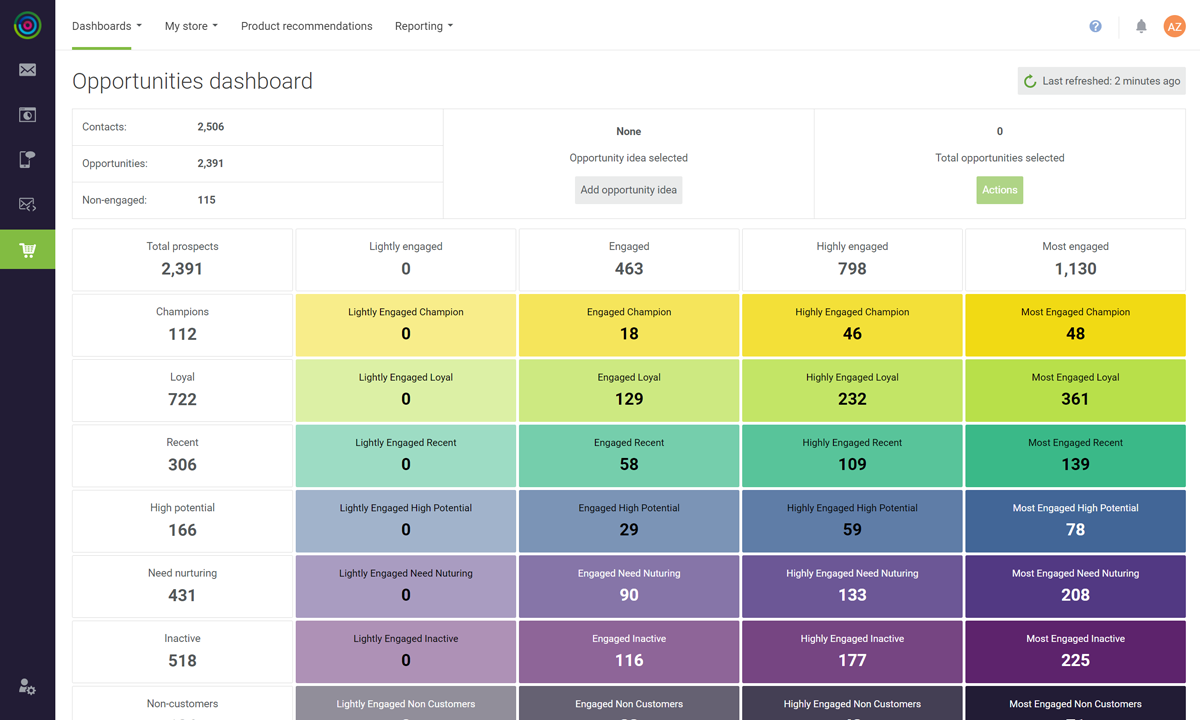Click the Total prospects card showing 2,391
Screen dimensions: 1200x720
pos(182,258)
